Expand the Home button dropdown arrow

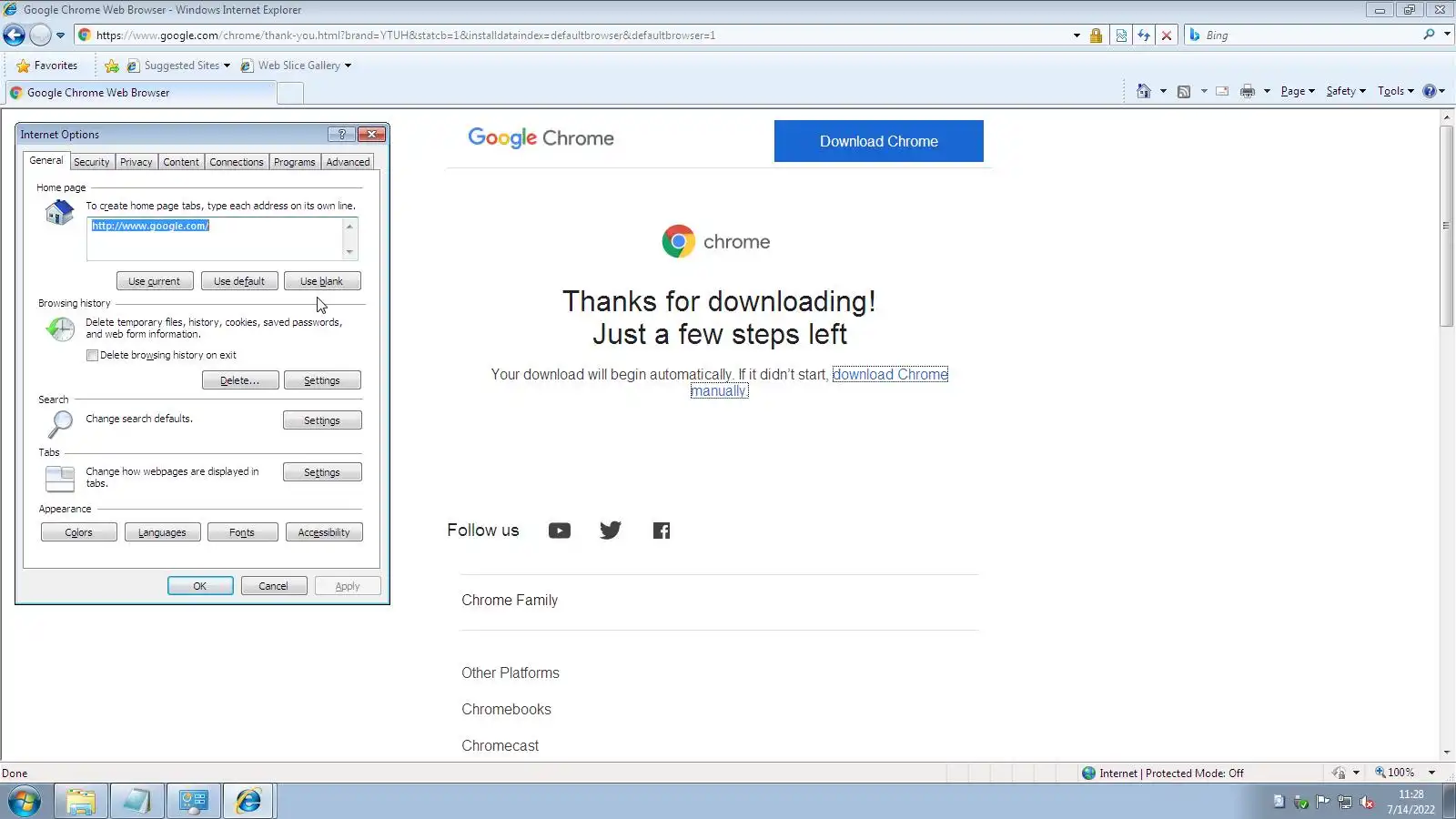coord(1163,91)
